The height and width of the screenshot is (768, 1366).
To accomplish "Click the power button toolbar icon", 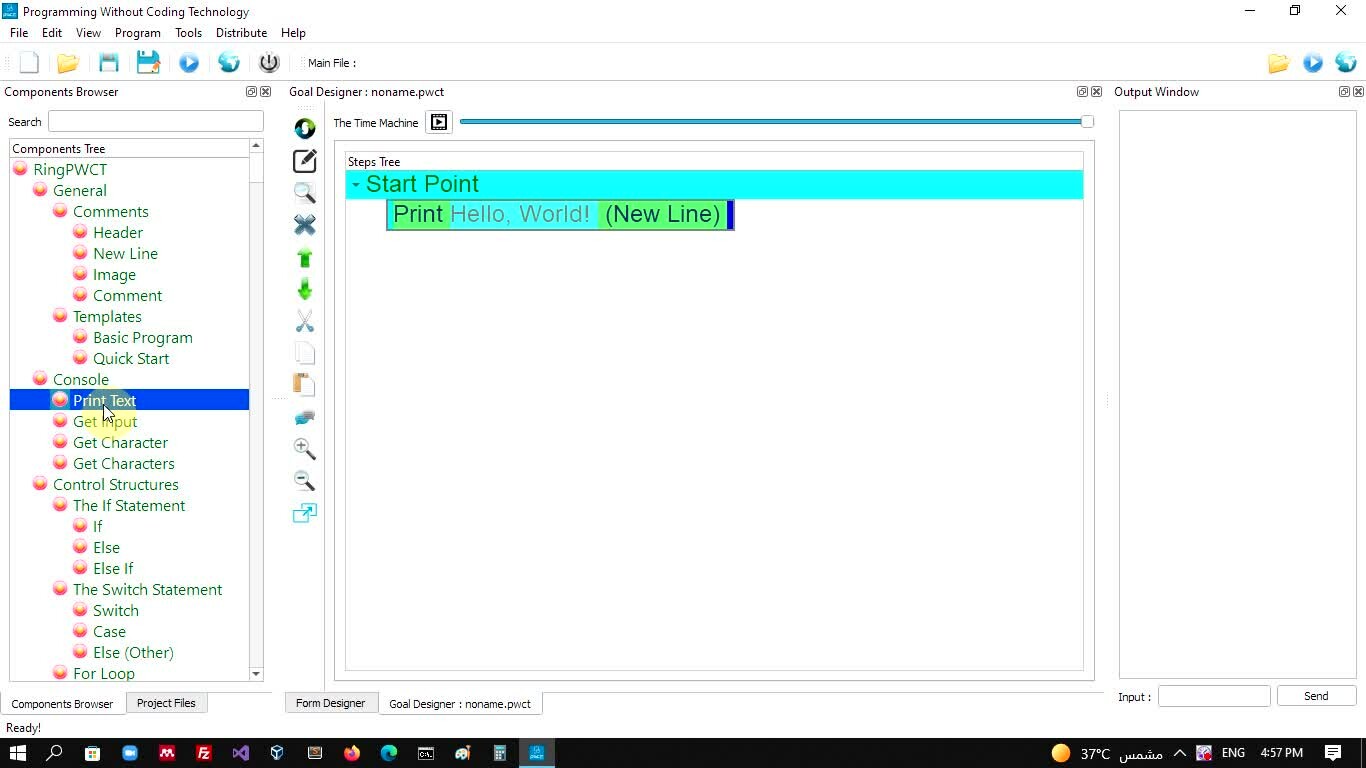I will pyautogui.click(x=269, y=63).
